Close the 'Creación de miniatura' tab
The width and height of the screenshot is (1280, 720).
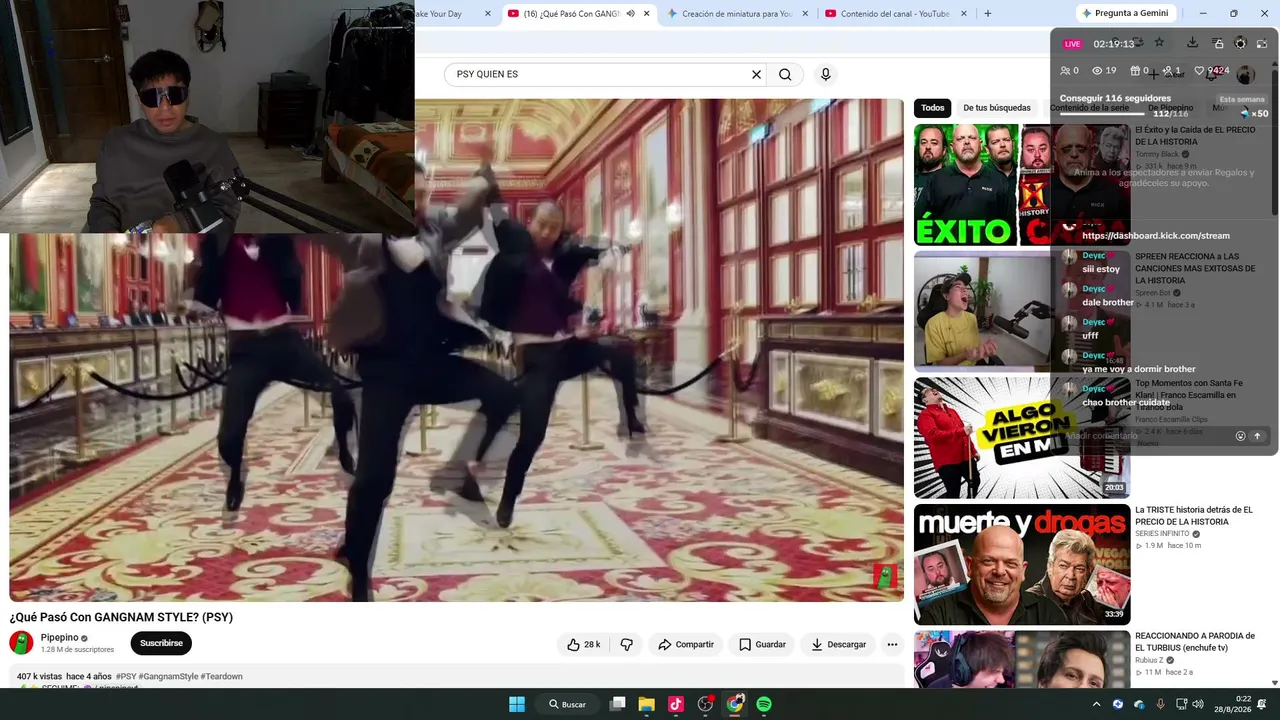805,14
